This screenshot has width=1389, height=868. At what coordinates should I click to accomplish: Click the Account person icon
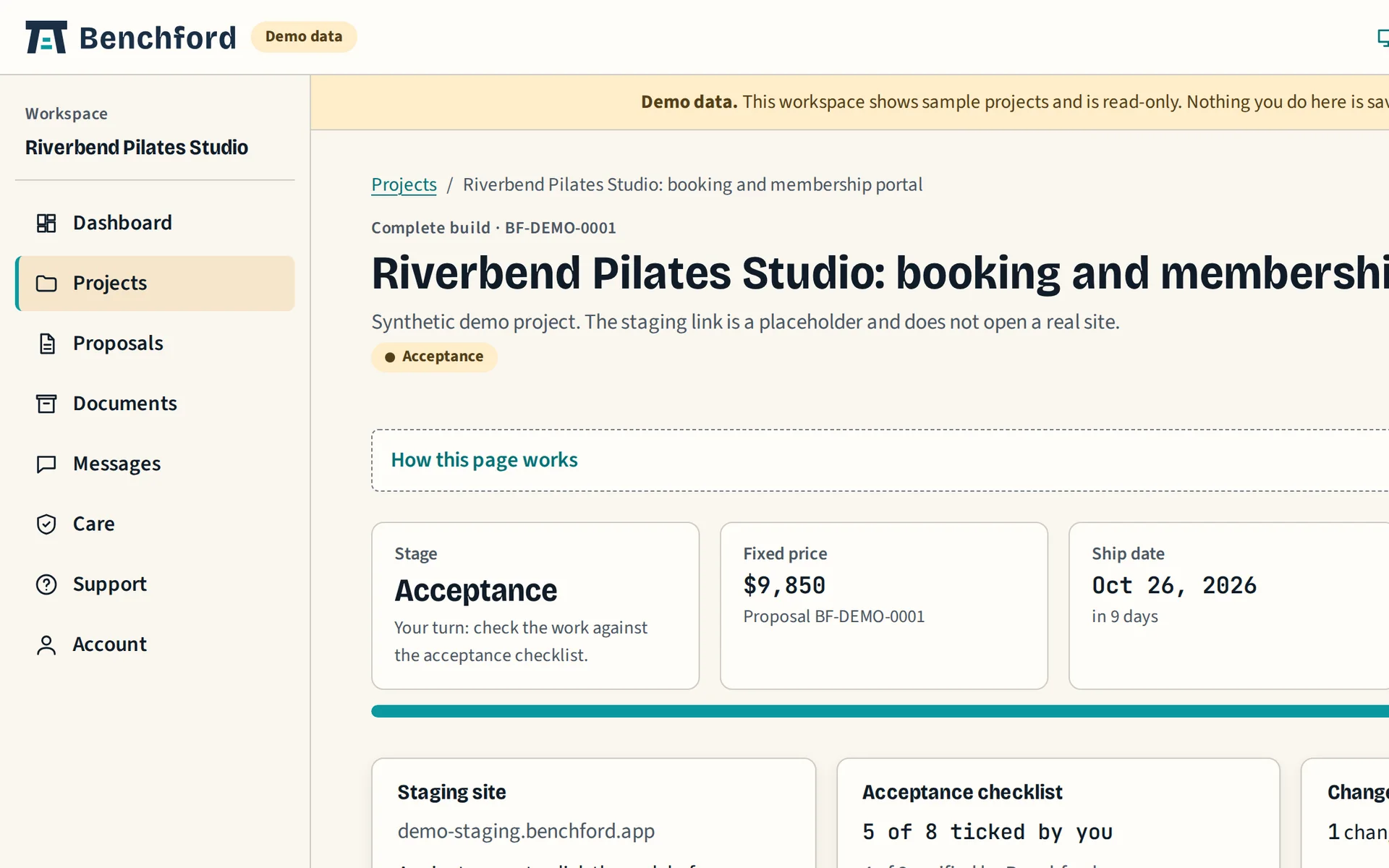(x=46, y=644)
